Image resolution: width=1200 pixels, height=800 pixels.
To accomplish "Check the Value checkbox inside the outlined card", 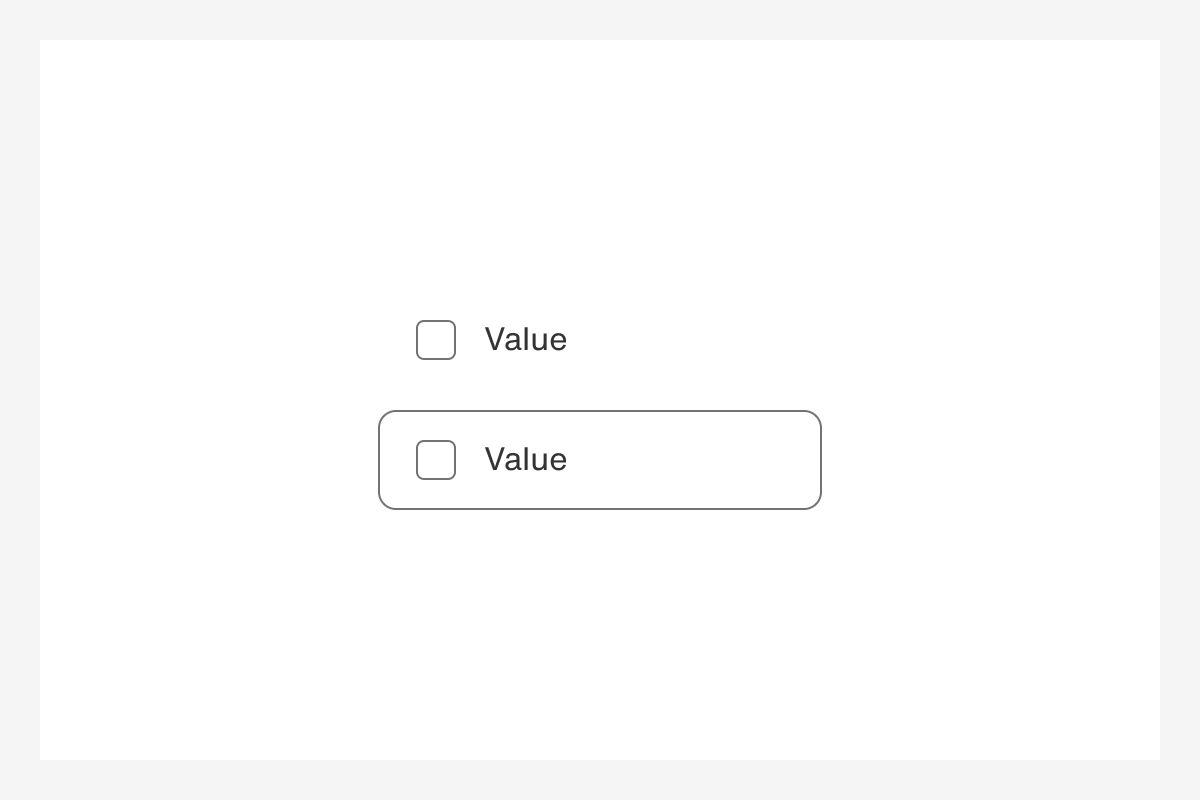I will (435, 460).
